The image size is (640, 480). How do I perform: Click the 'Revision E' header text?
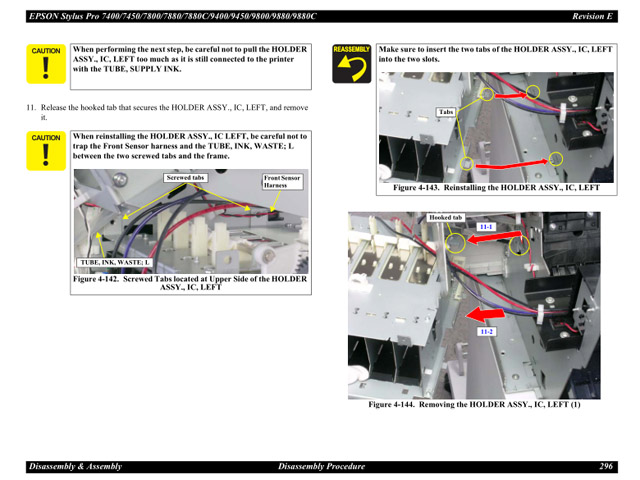coord(592,16)
